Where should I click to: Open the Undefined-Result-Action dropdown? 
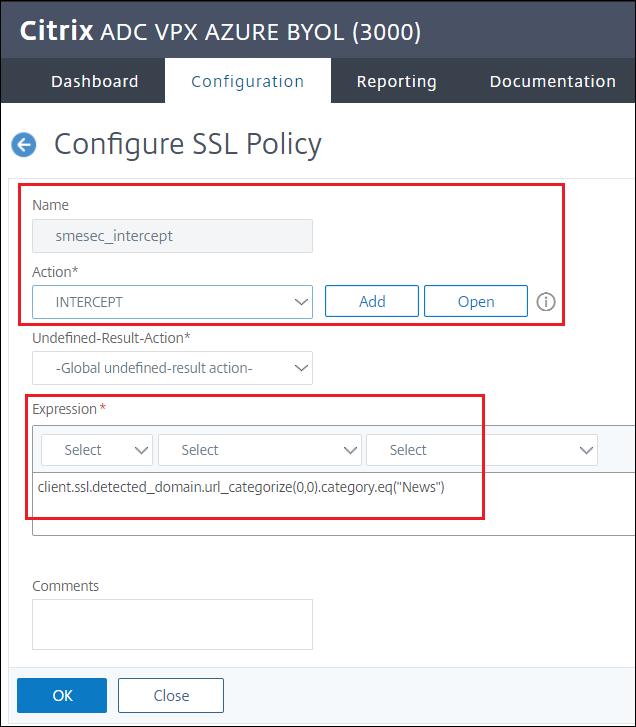tap(172, 368)
